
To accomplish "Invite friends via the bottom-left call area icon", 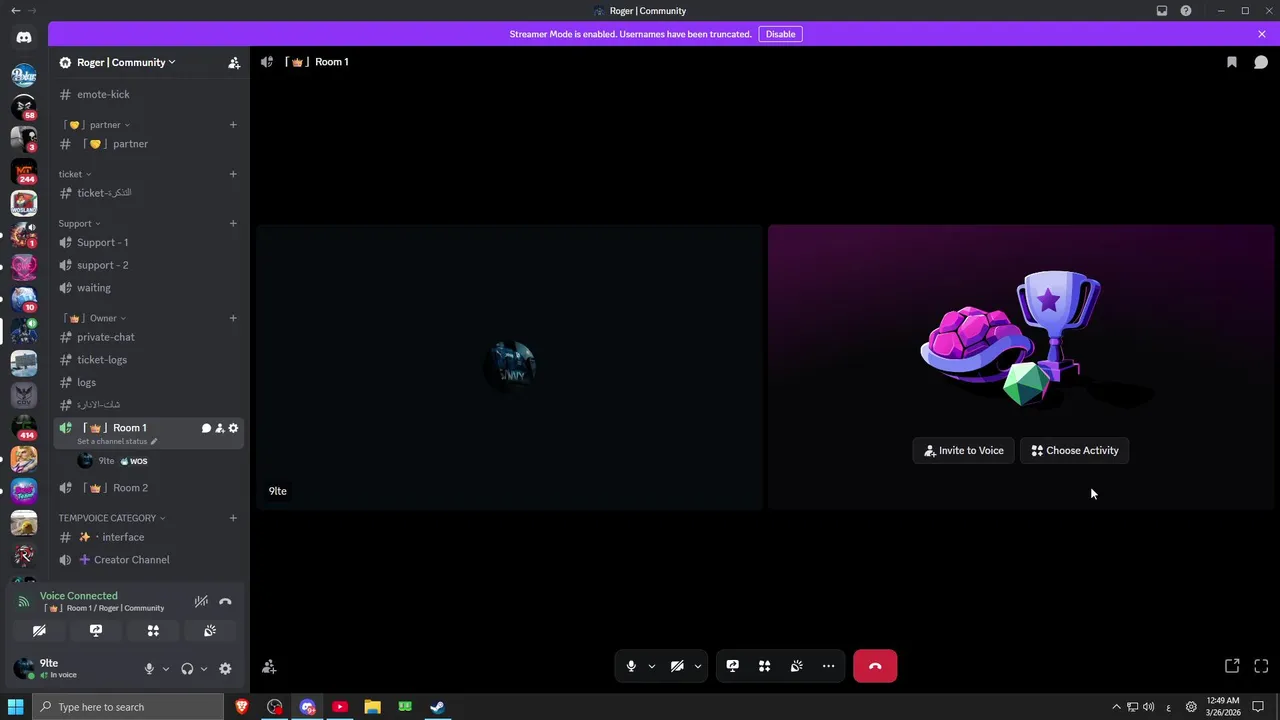I will point(269,666).
